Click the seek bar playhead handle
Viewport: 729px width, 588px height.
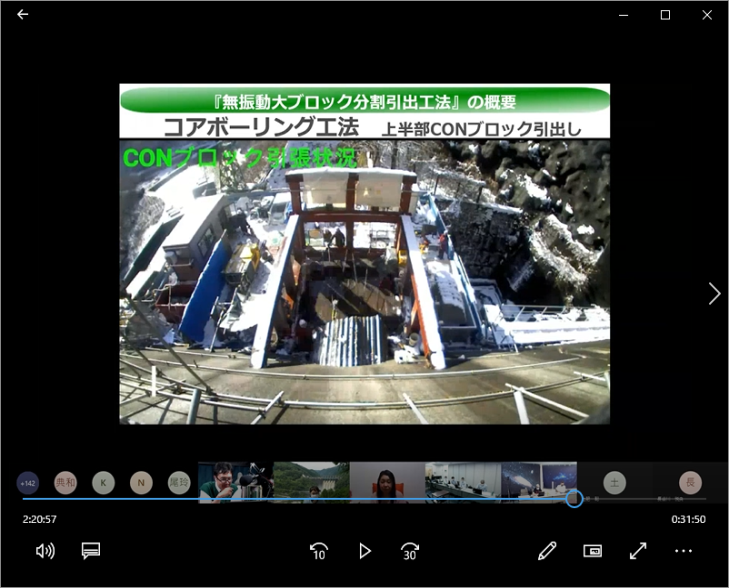tap(574, 498)
